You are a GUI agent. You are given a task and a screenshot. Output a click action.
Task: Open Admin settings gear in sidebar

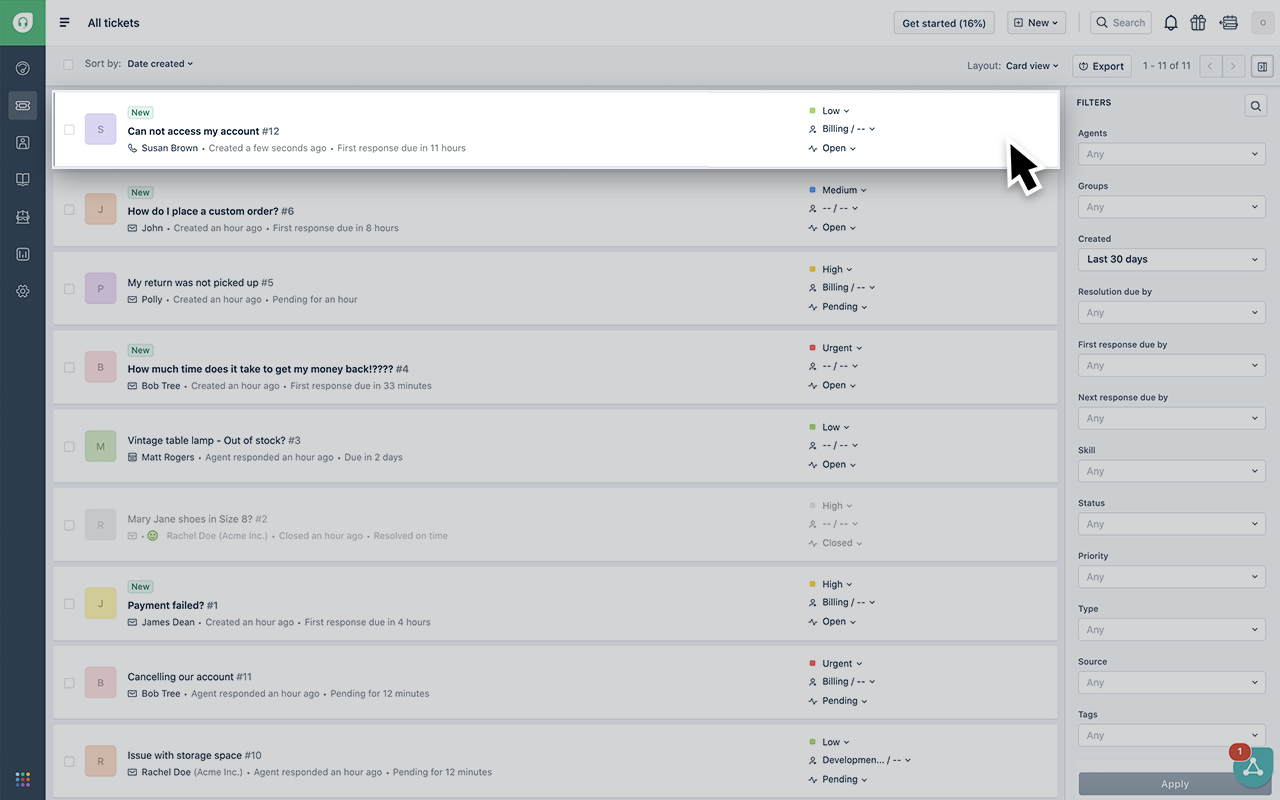pyautogui.click(x=23, y=291)
